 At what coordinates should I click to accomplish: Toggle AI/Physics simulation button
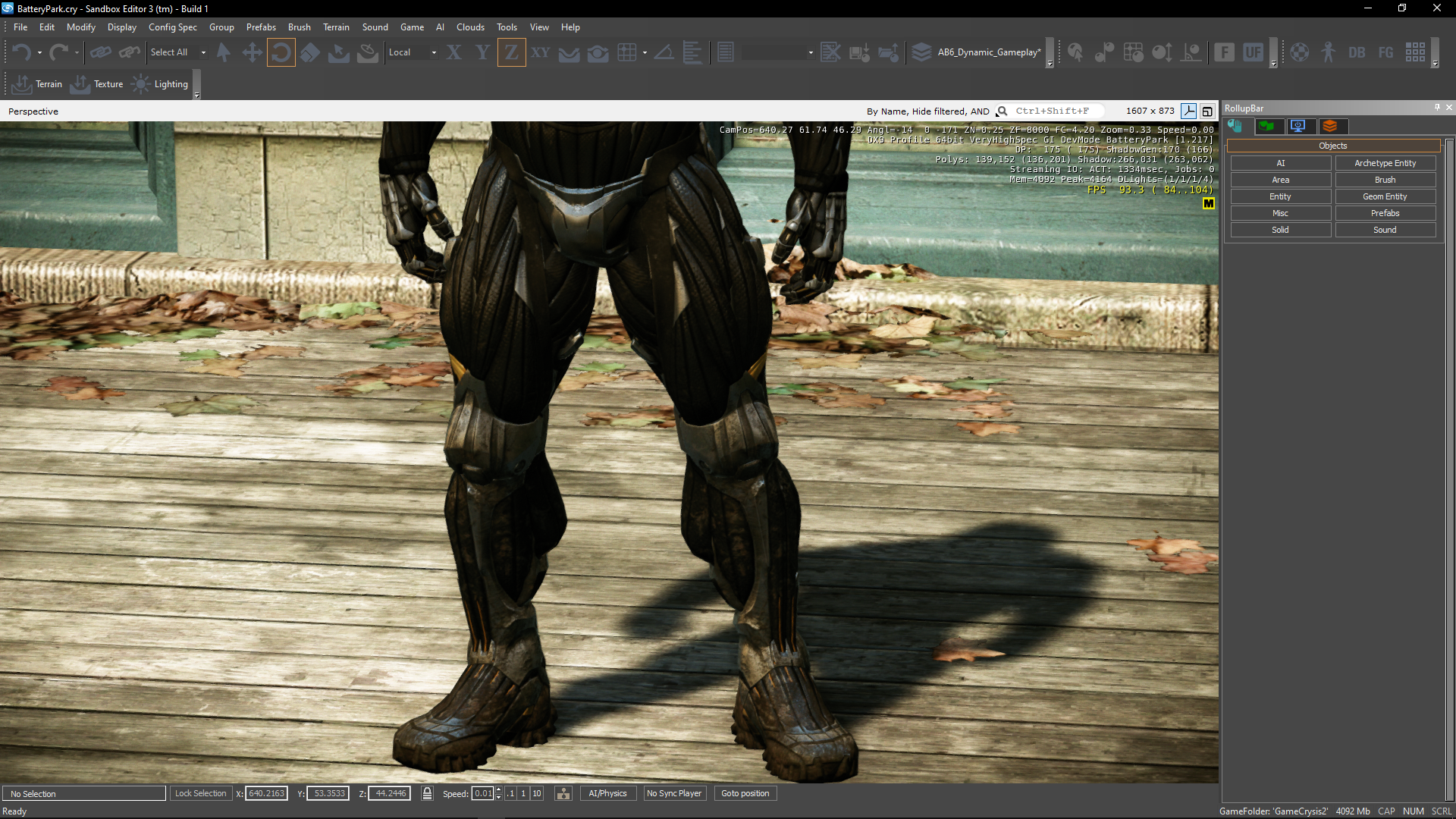[x=607, y=793]
